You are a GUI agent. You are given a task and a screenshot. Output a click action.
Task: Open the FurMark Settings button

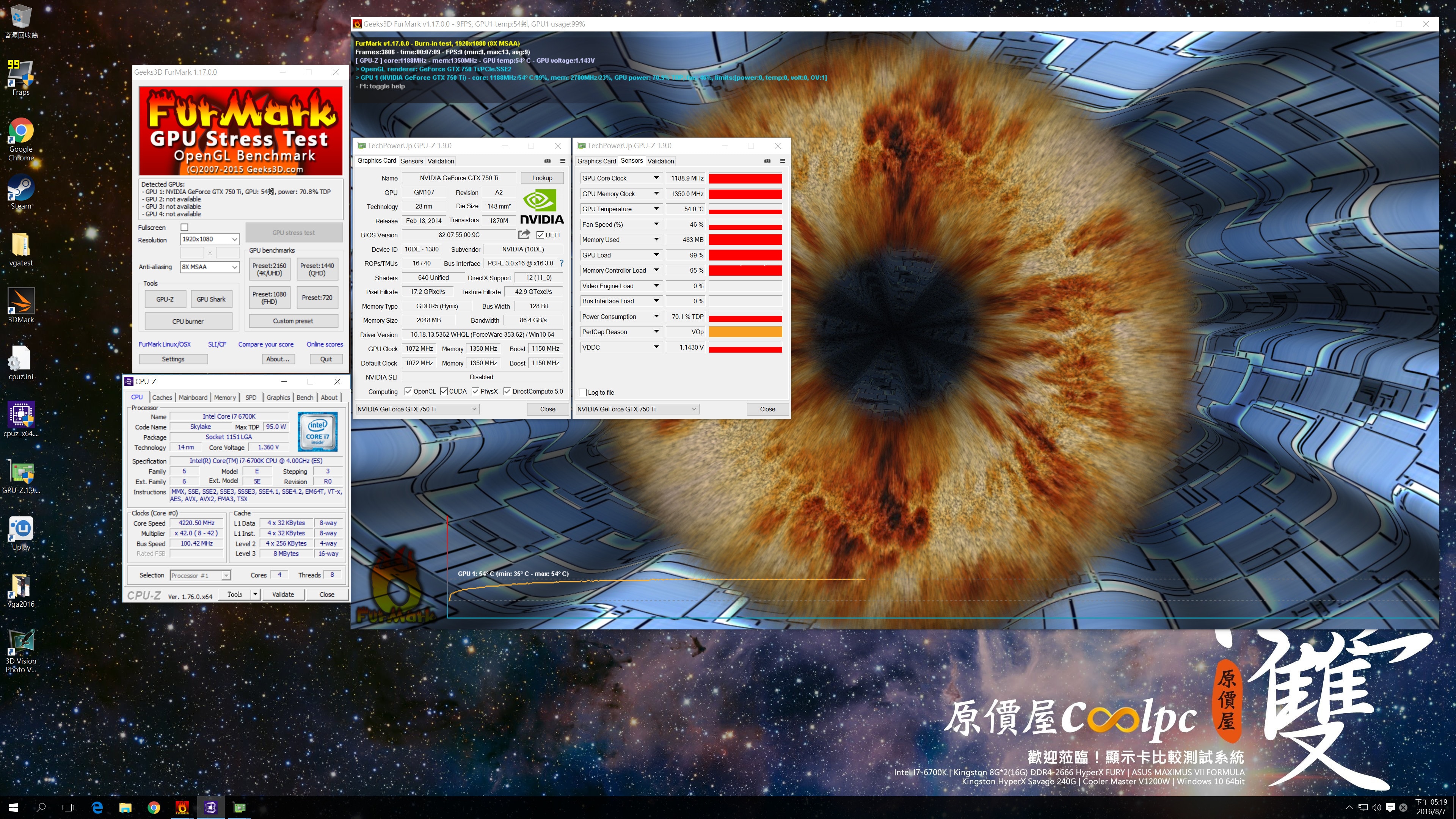point(173,359)
